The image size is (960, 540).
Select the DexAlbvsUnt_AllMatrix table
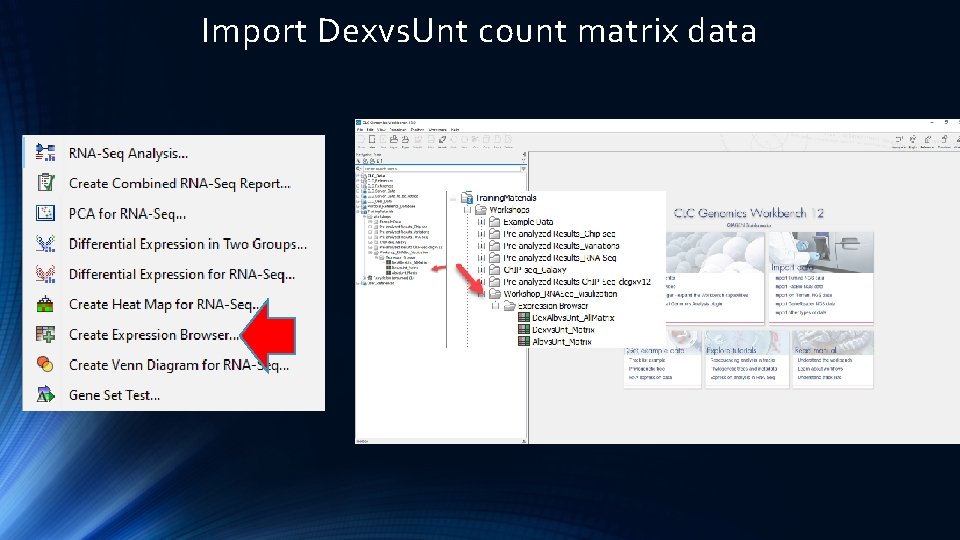(573, 318)
